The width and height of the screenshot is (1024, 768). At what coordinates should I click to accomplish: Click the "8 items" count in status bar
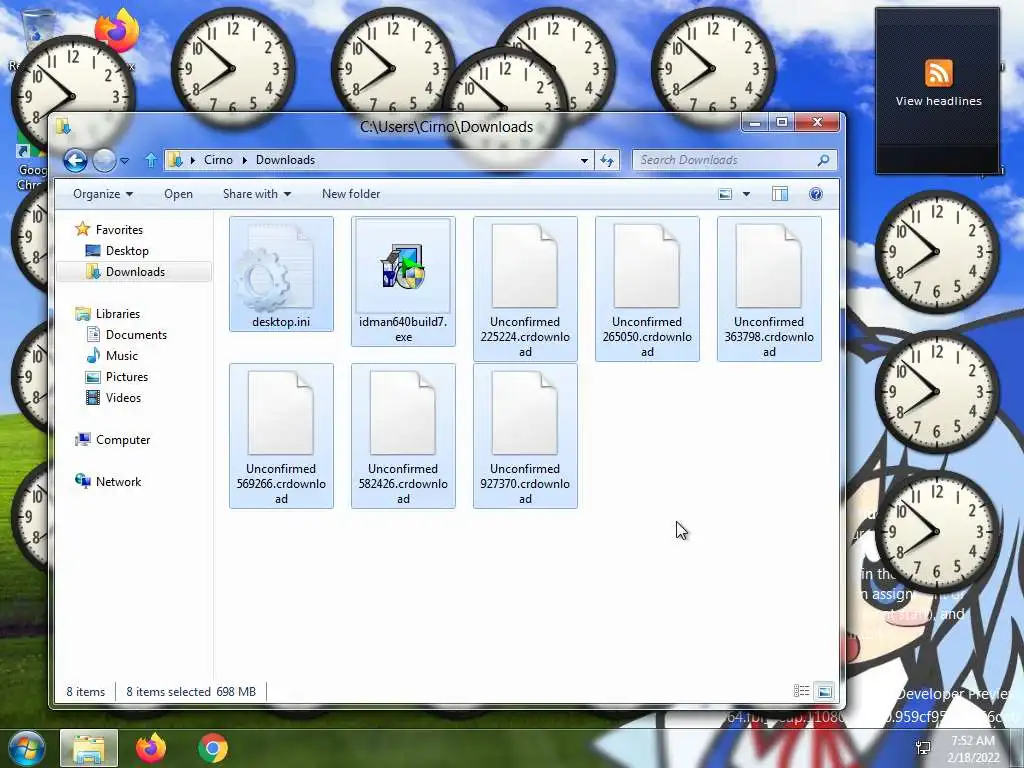pos(86,692)
